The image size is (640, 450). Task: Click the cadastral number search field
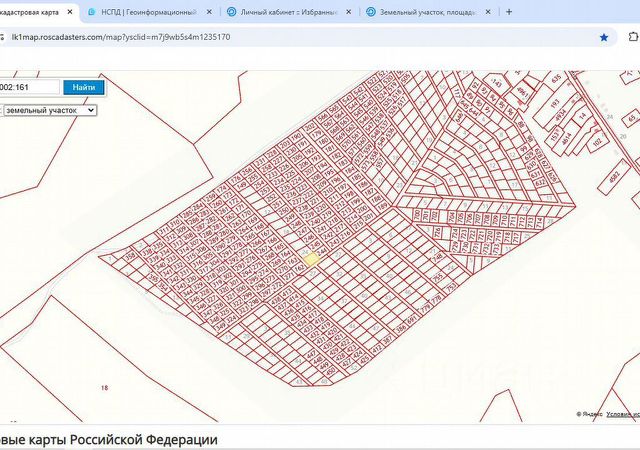click(x=28, y=88)
